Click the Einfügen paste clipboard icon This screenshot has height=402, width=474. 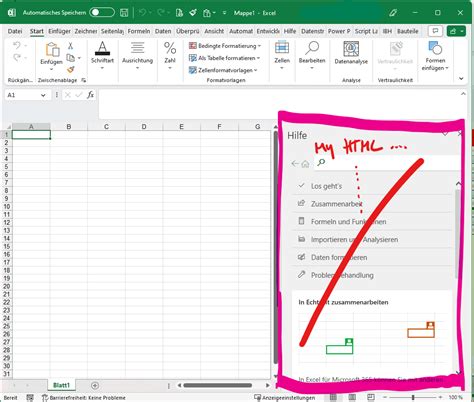(52, 50)
